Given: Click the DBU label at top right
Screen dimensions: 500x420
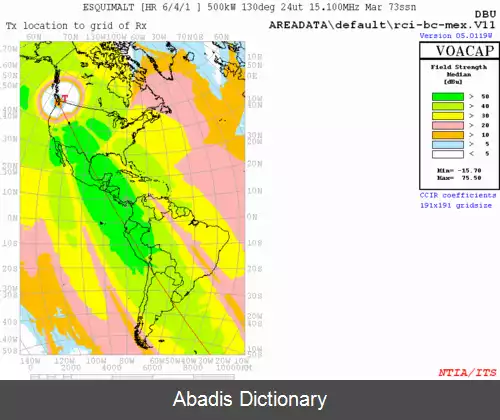Looking at the screenshot, I should (485, 14).
